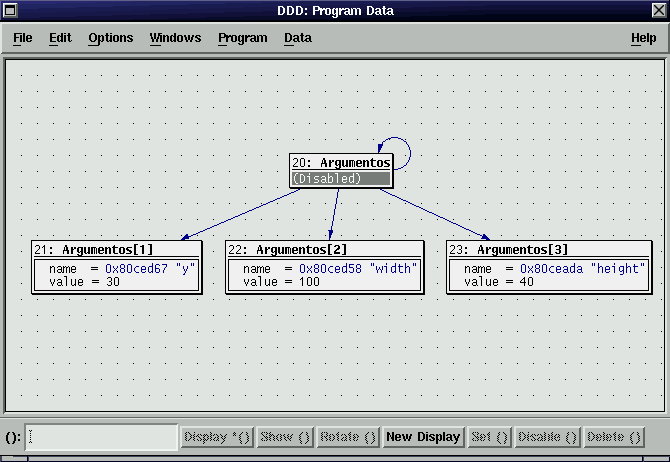Open the Edit menu

point(60,38)
